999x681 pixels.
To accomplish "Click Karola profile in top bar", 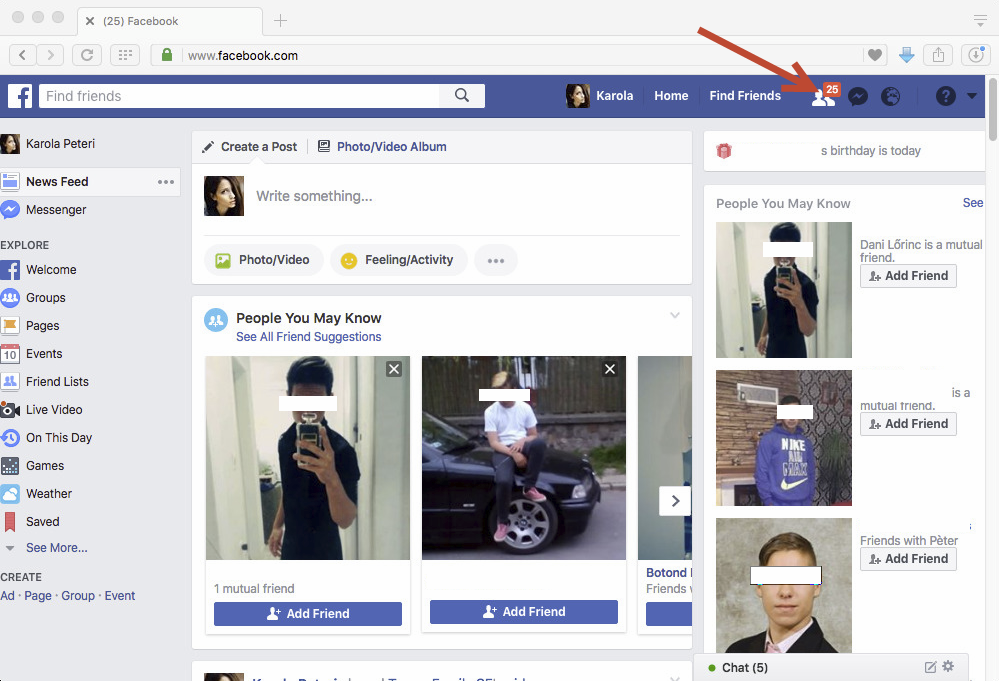I will (600, 96).
